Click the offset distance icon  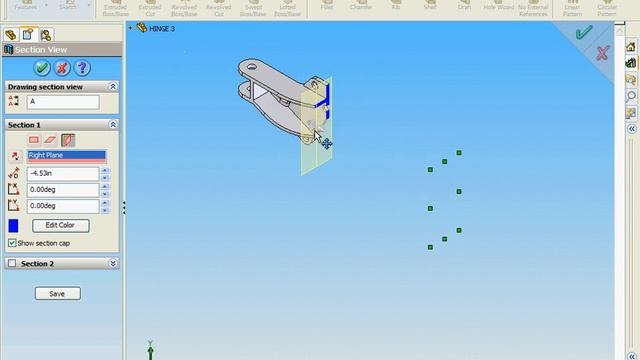pyautogui.click(x=13, y=173)
